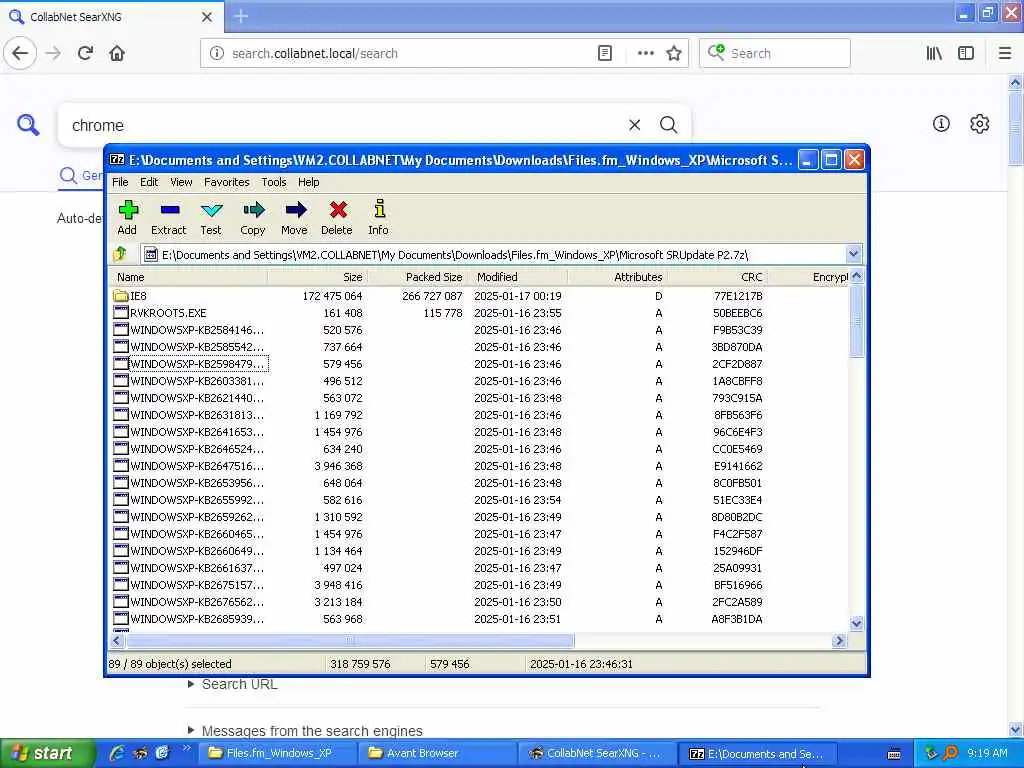Expand the Search URL section

232,684
